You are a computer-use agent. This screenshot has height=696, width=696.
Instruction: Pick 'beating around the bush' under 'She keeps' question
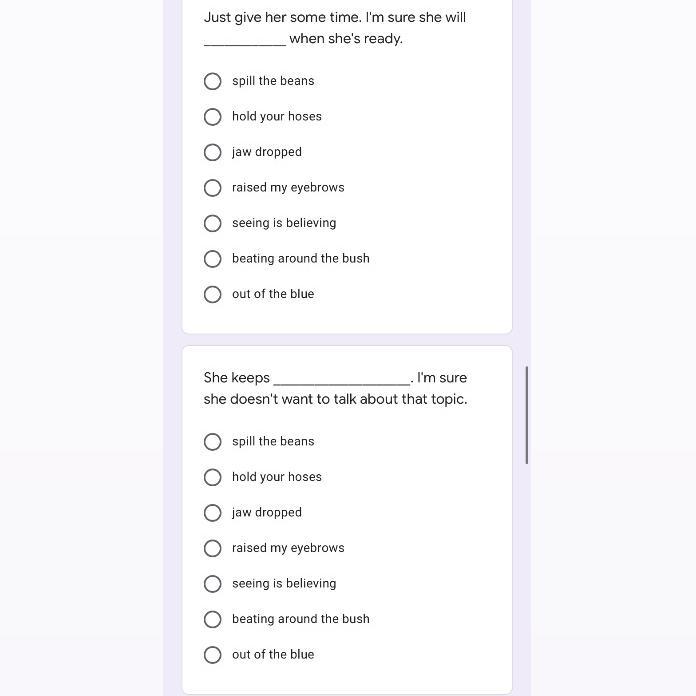pyautogui.click(x=213, y=619)
